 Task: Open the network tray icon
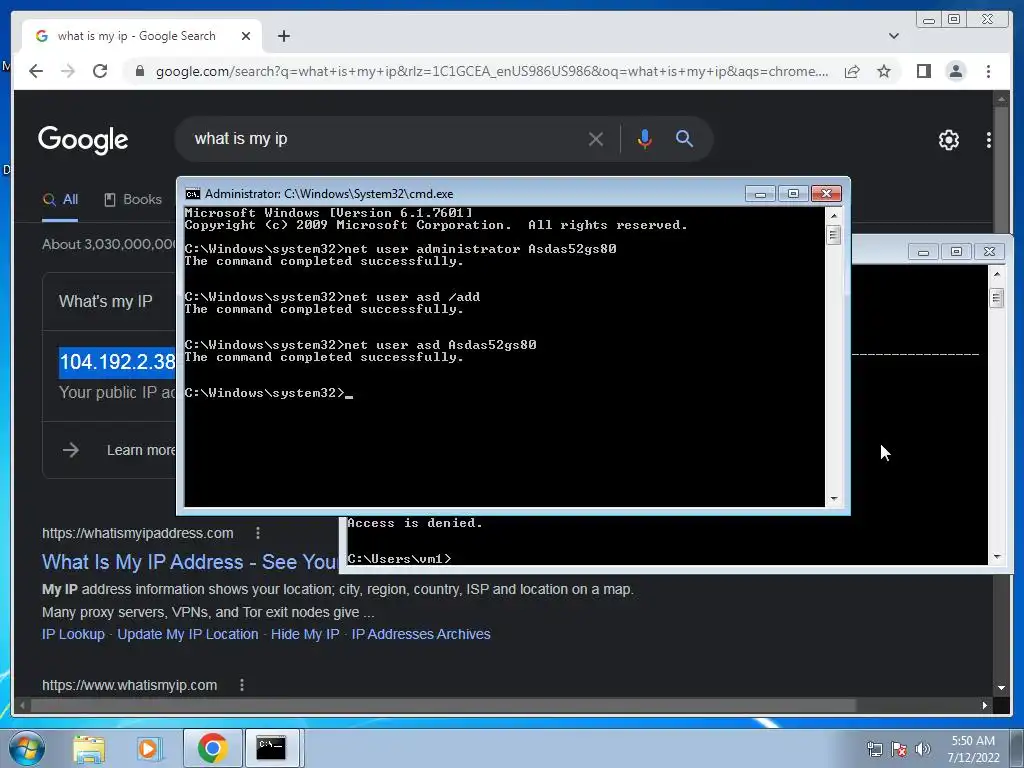(874, 749)
